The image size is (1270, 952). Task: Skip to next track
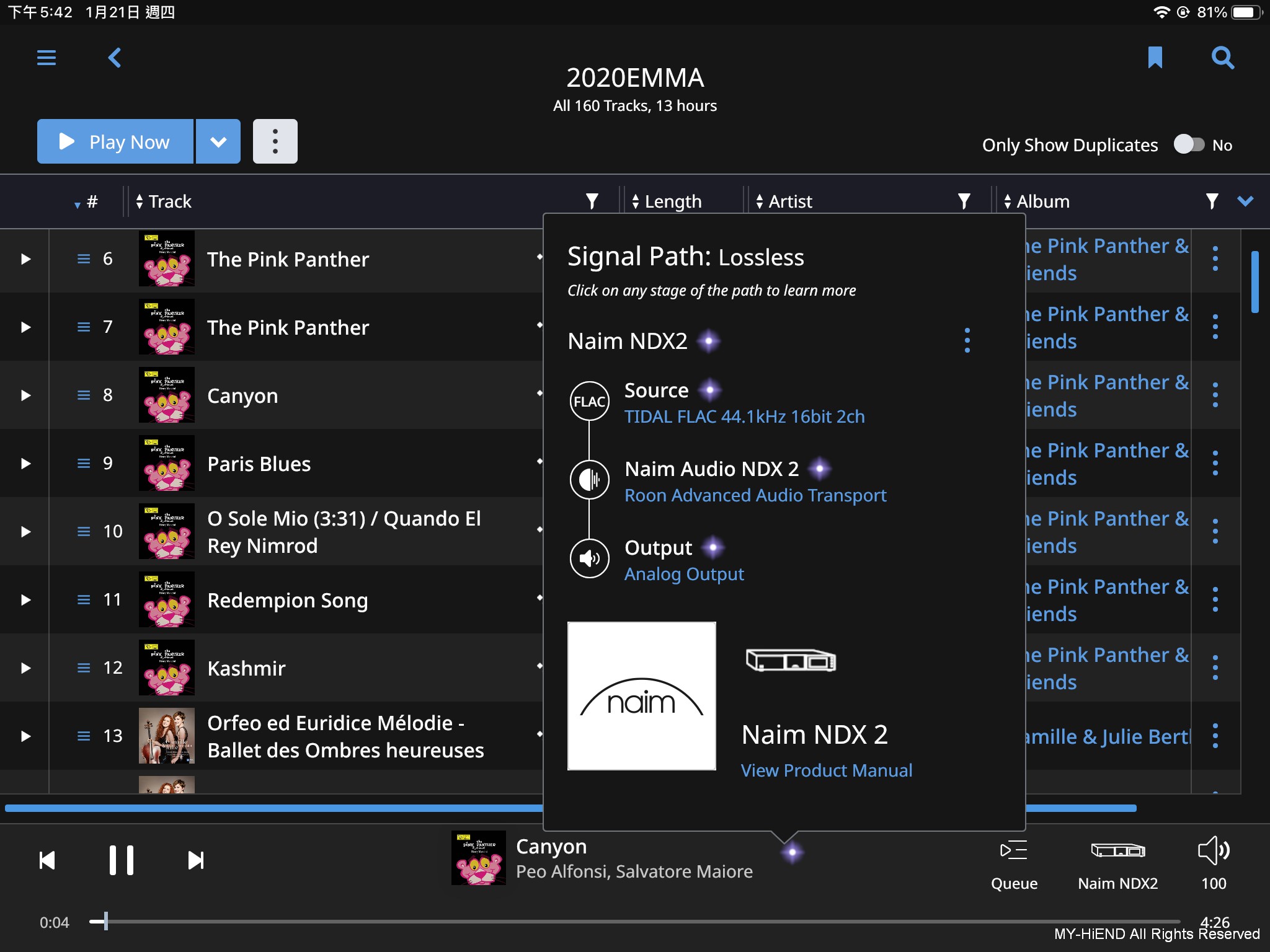[196, 860]
